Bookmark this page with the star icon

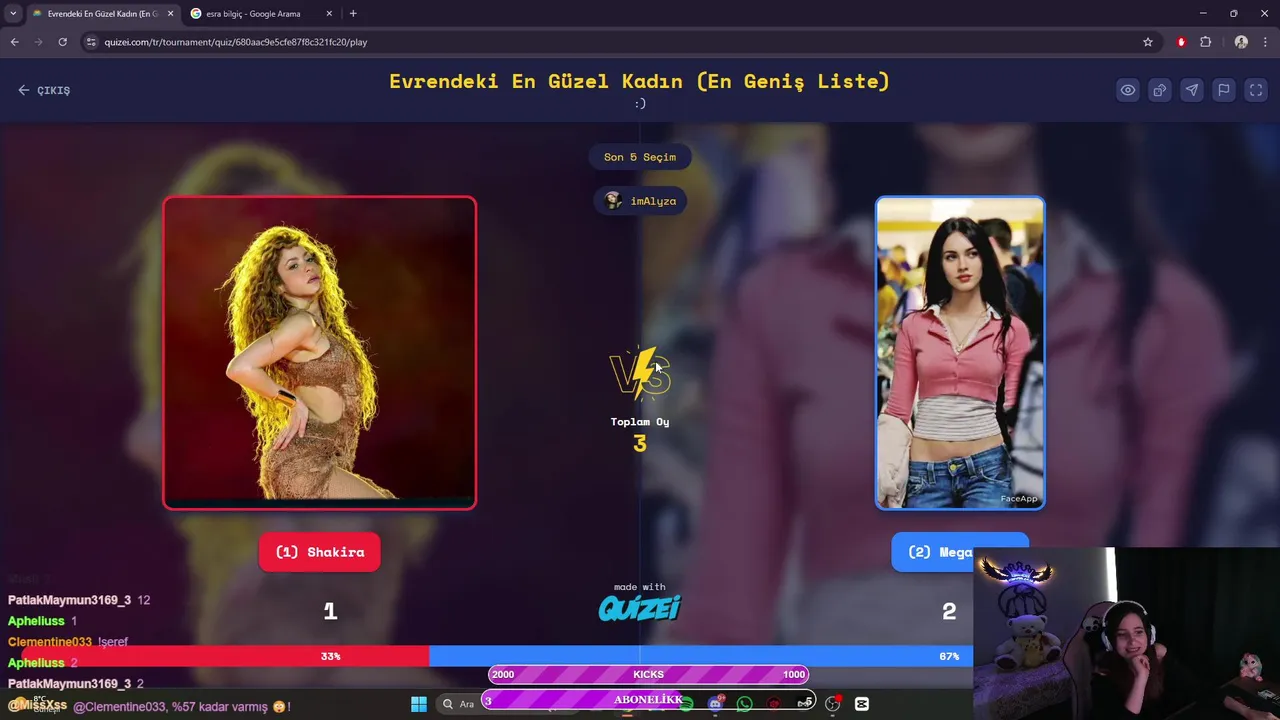click(x=1148, y=42)
